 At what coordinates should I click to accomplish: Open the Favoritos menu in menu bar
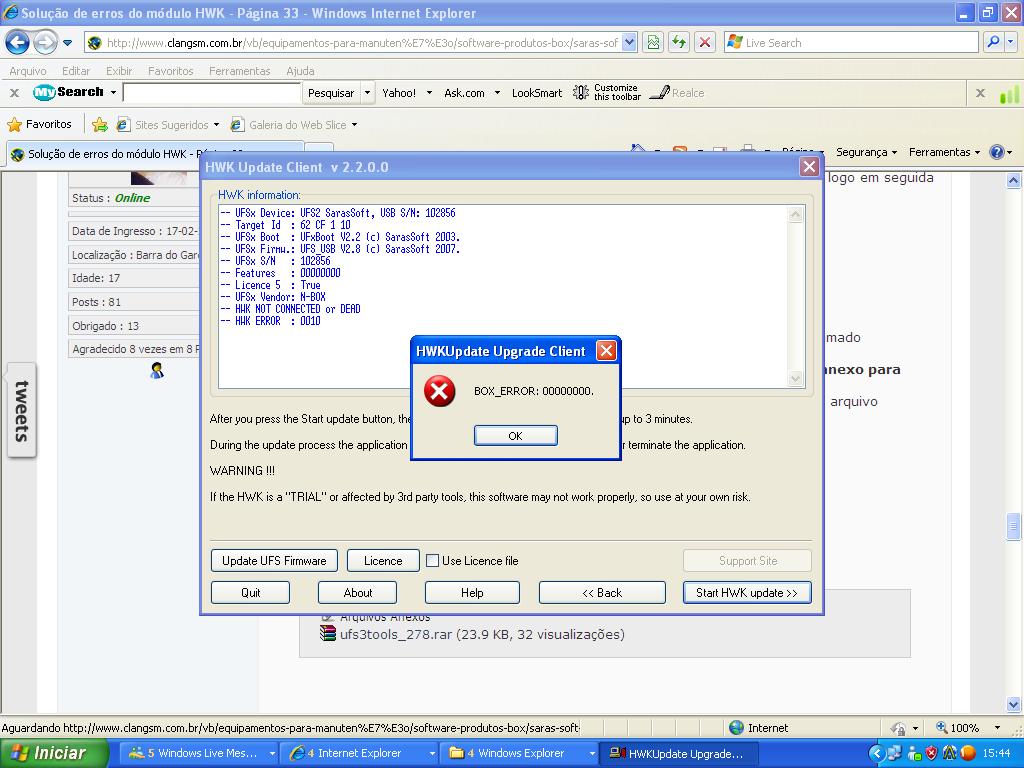pyautogui.click(x=170, y=71)
